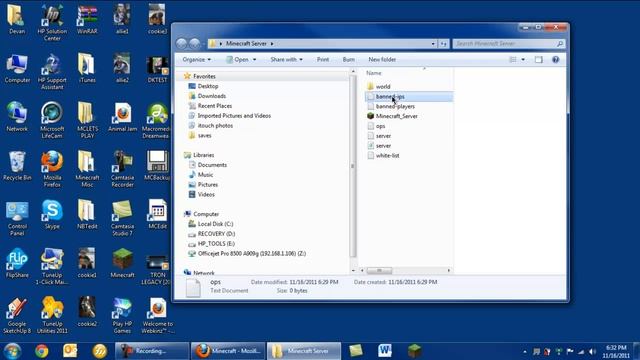This screenshot has height=360, width=640.
Task: Expand the Share with dropdown menu
Action: pyautogui.click(x=286, y=60)
